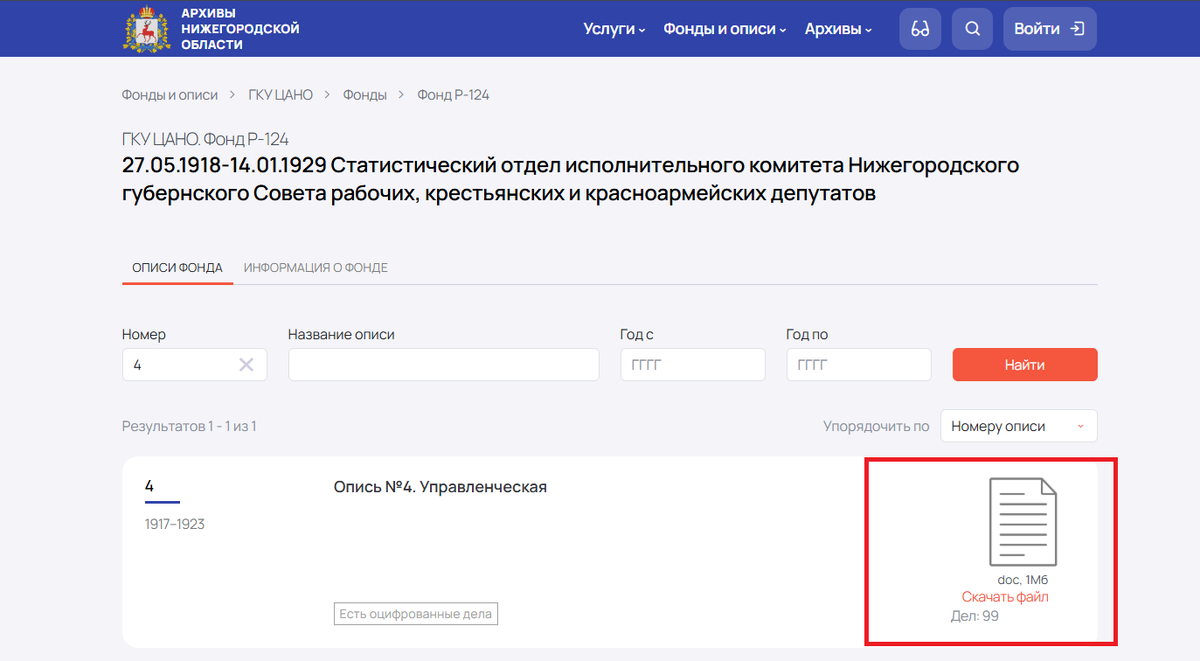Click the Есть оцифрованные дела label
This screenshot has height=661, width=1200.
coord(415,613)
